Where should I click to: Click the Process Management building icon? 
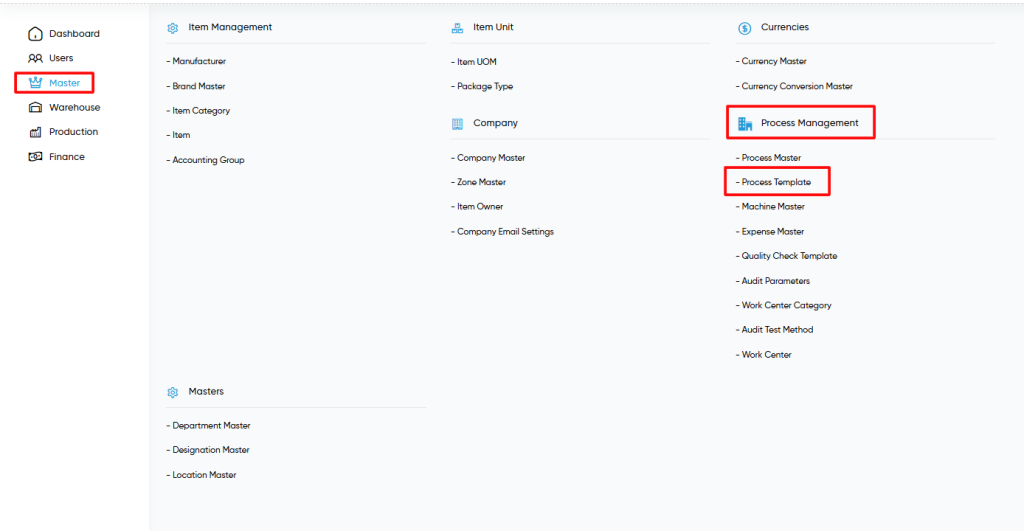(x=745, y=123)
